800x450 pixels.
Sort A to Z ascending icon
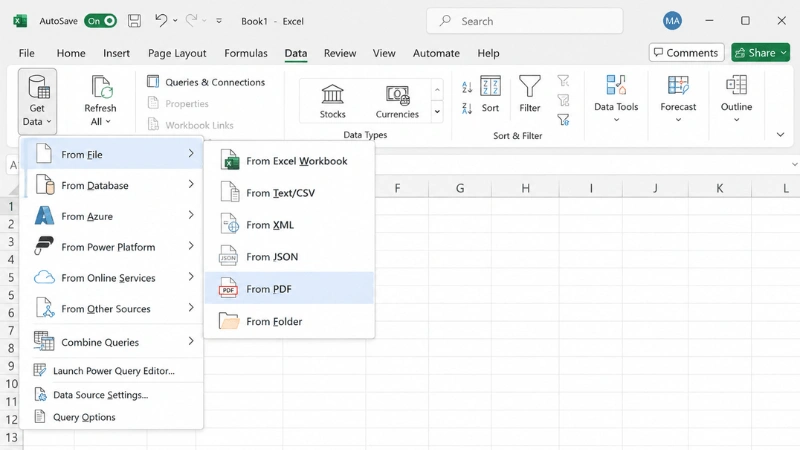click(467, 87)
